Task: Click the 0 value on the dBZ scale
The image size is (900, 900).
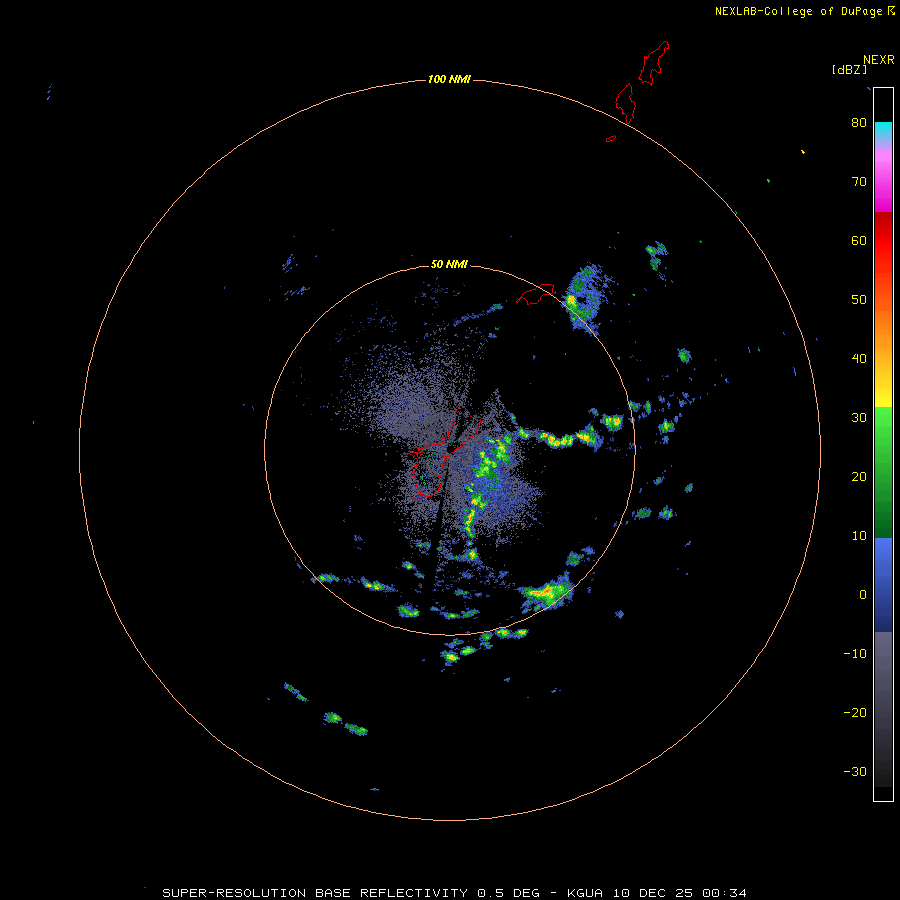Action: pyautogui.click(x=863, y=595)
